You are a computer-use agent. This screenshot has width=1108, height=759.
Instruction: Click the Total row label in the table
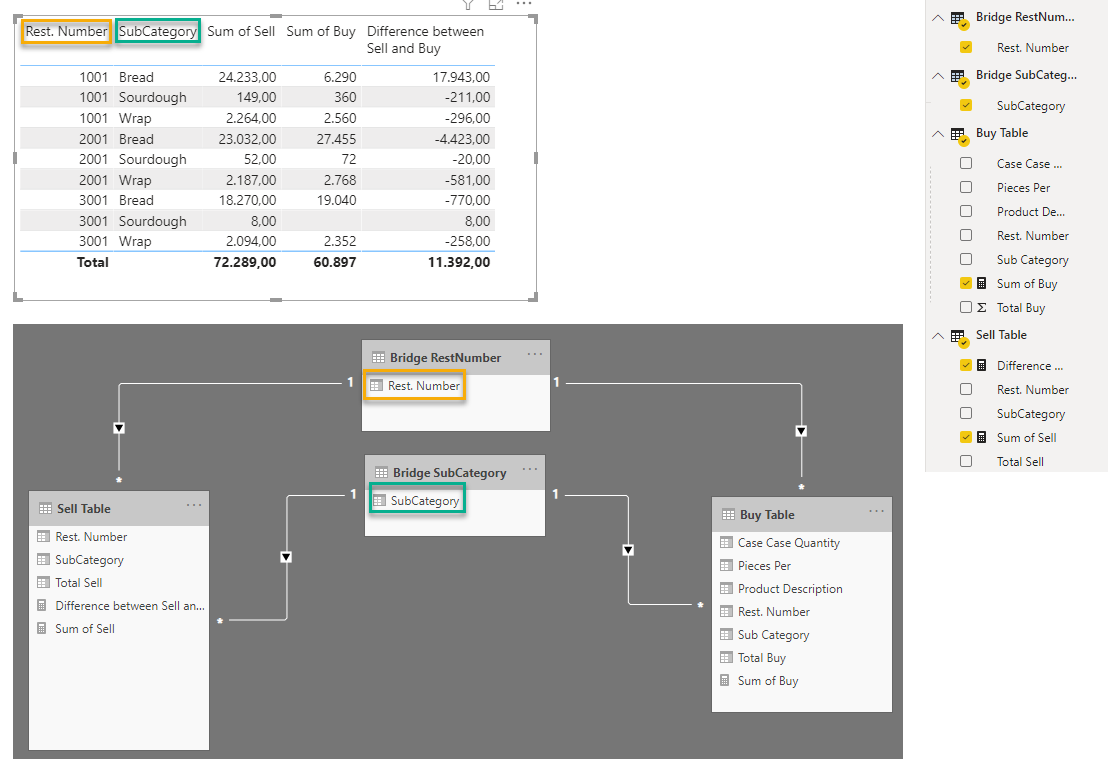(x=93, y=262)
